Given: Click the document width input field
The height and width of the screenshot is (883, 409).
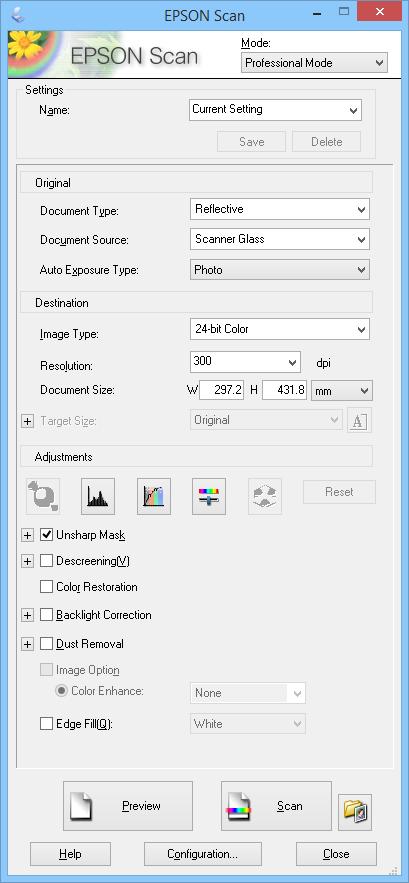Looking at the screenshot, I should pos(221,389).
